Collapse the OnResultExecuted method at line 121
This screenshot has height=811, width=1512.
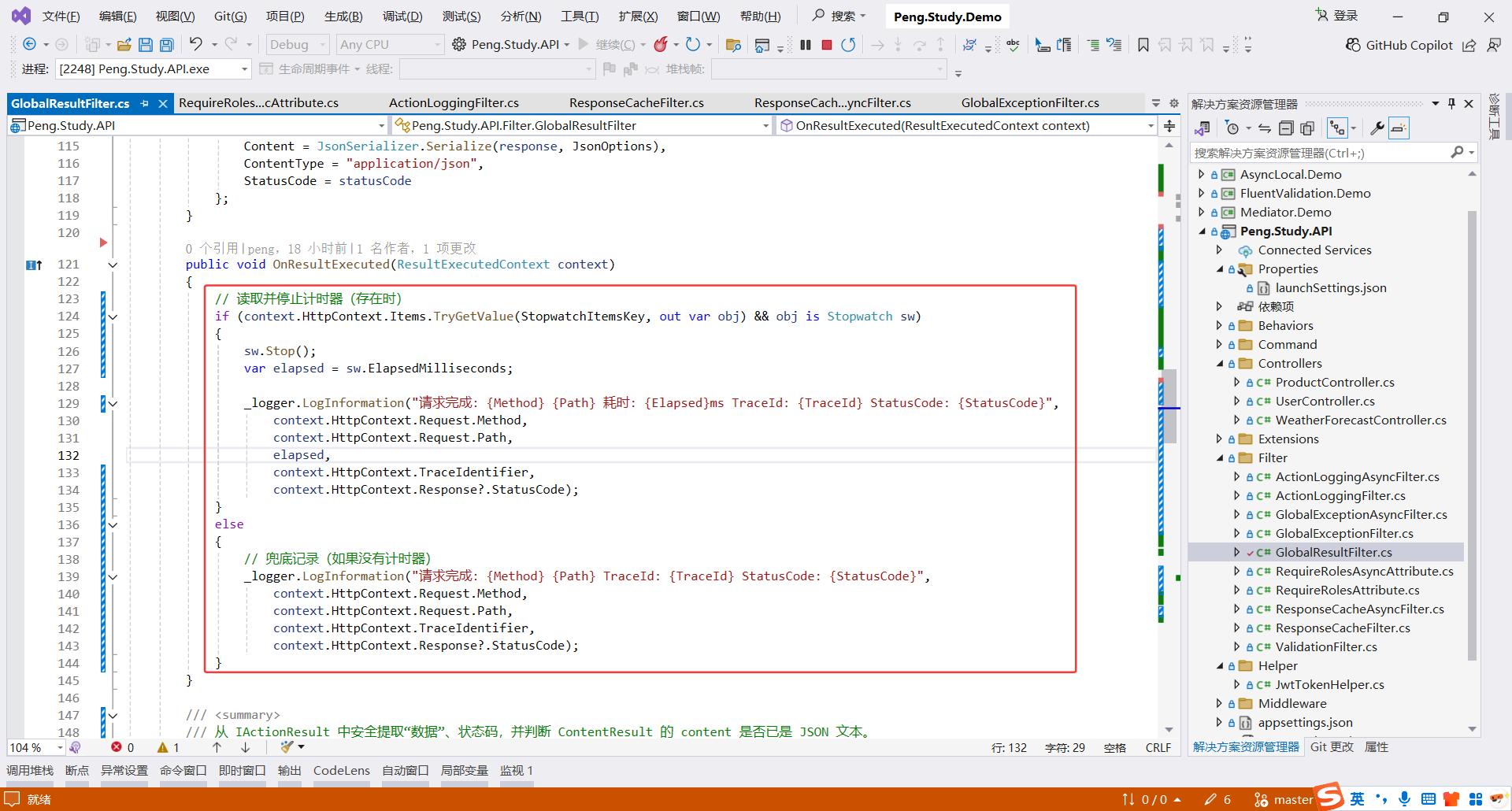tap(113, 265)
